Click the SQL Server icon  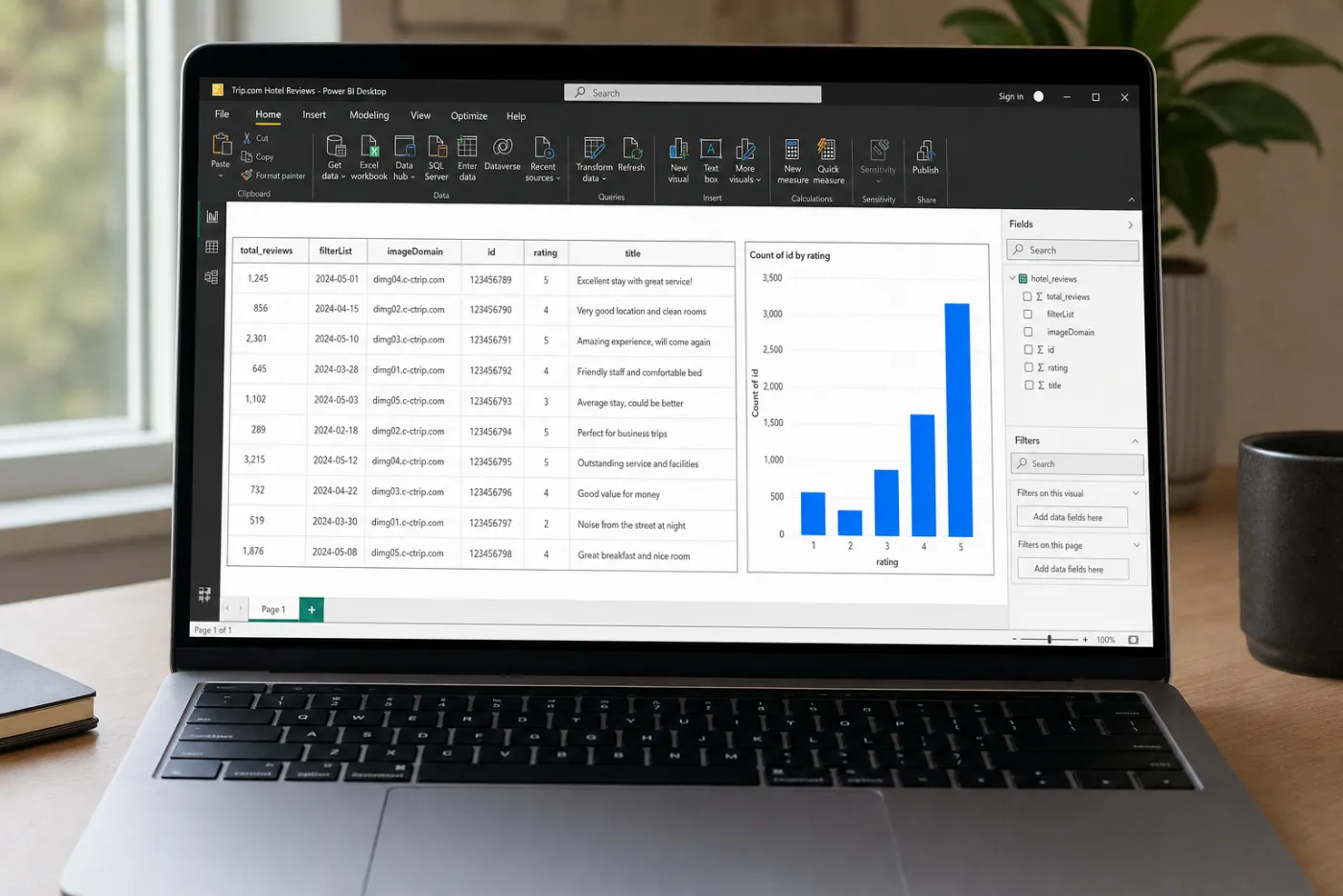pos(436,146)
